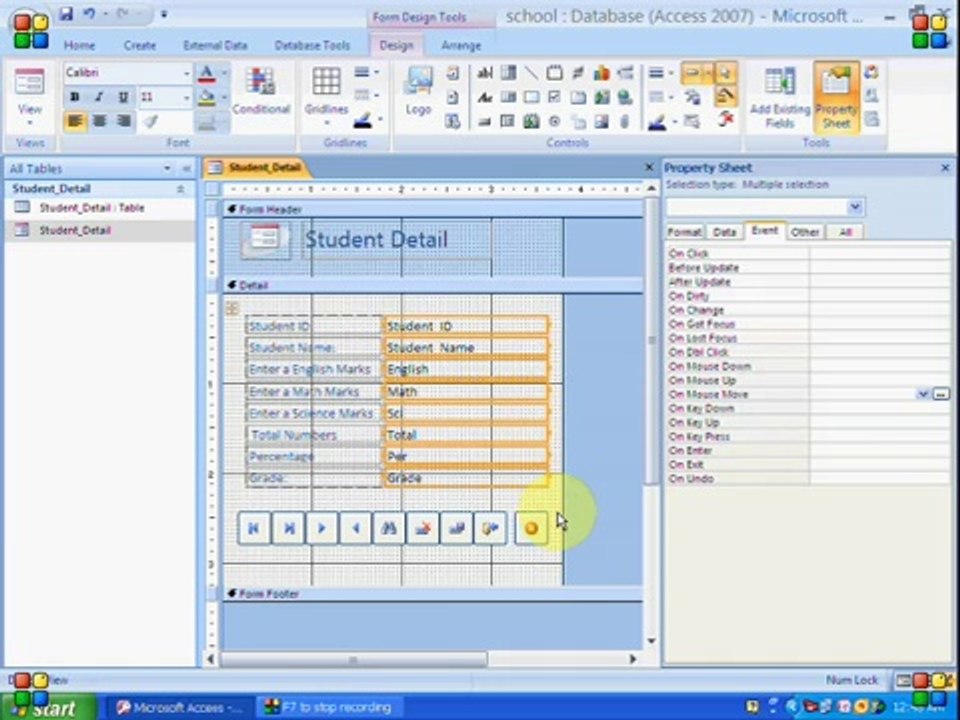Toggle the Select pointer tool
960x720 pixels.
tap(726, 73)
